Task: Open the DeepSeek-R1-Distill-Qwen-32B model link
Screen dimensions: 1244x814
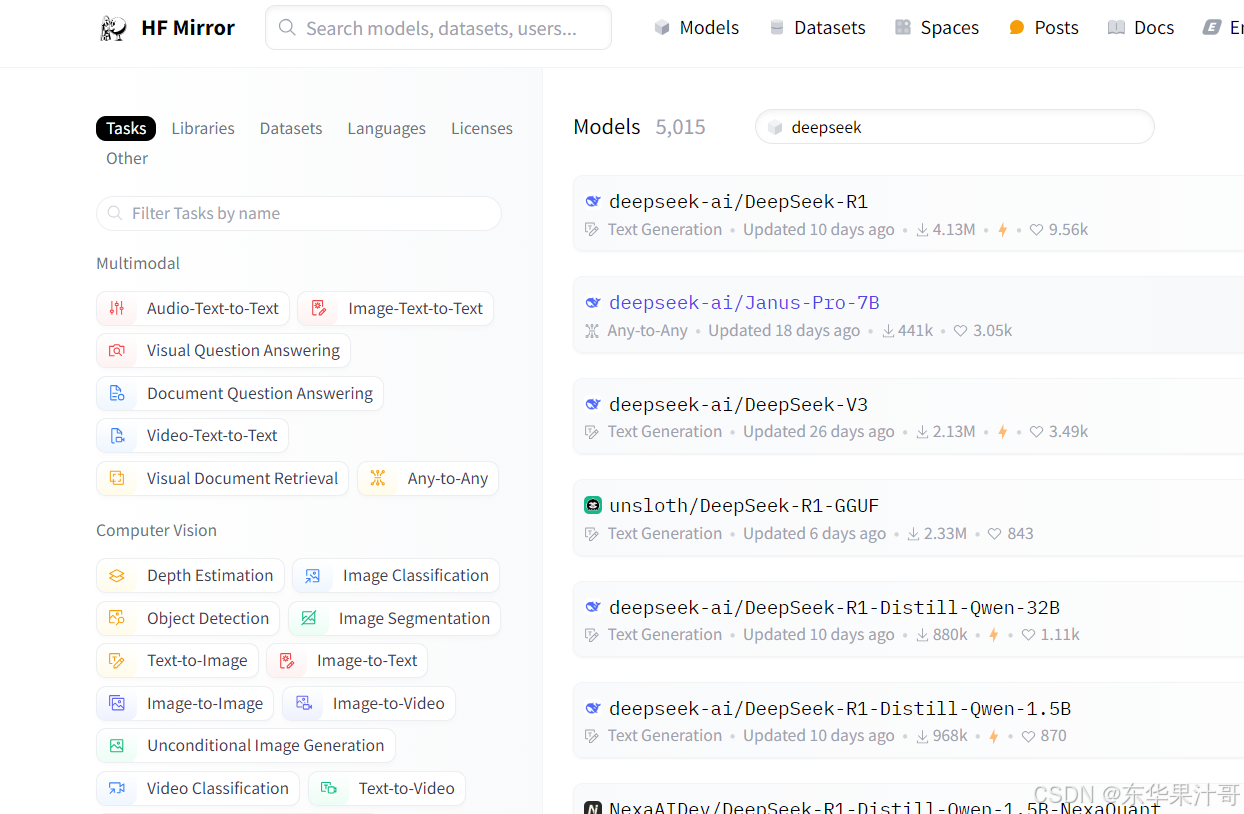Action: [834, 607]
